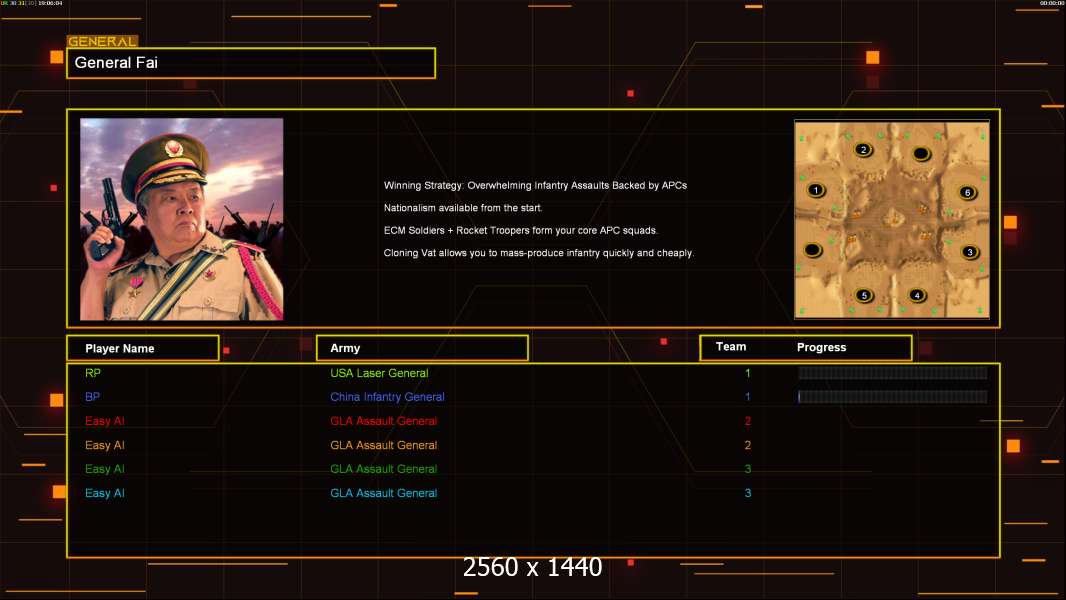Click the green GLA Assault General entry
Image resolution: width=1066 pixels, height=600 pixels.
(383, 469)
